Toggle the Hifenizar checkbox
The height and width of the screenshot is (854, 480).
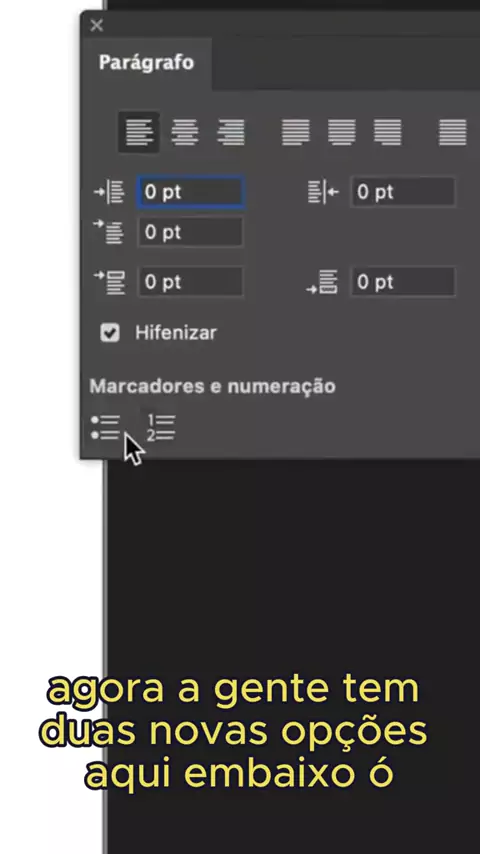click(110, 333)
